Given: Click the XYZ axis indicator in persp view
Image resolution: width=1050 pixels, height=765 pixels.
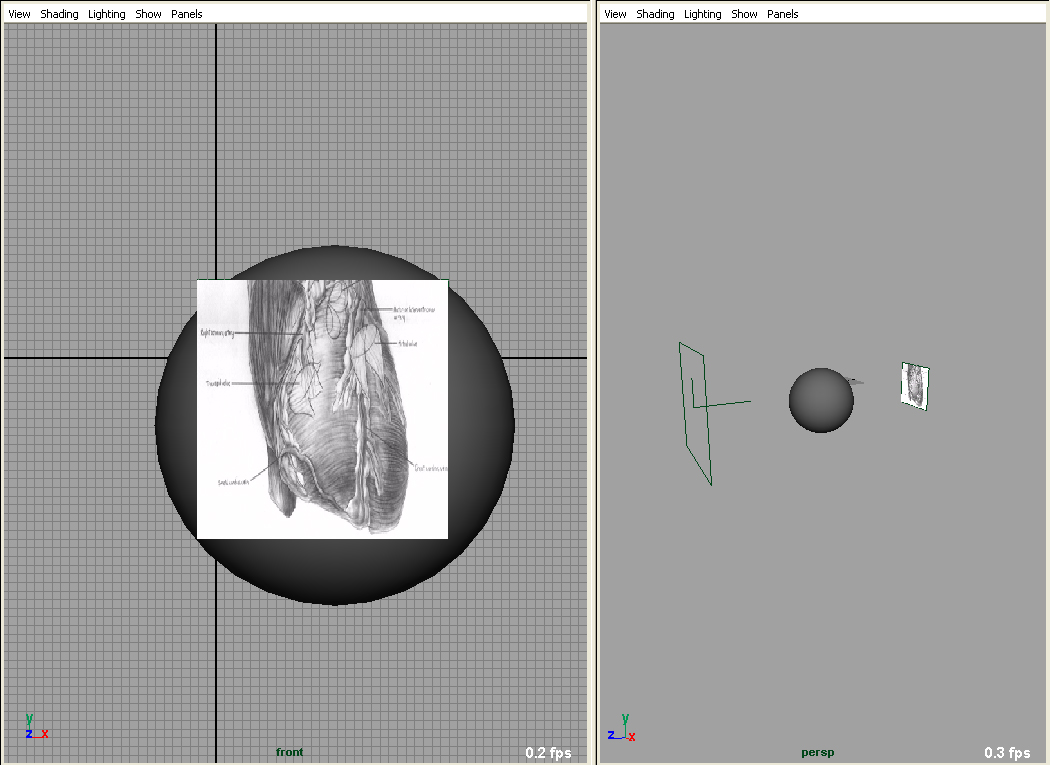Looking at the screenshot, I should tap(622, 727).
